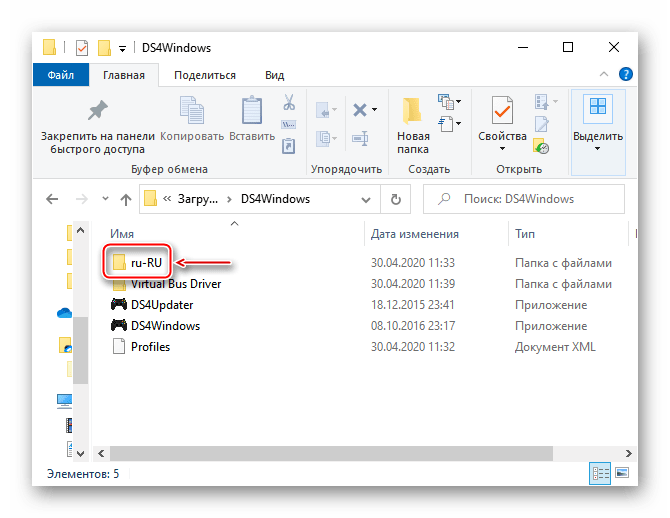Open Easy access dropdown arrow

click(458, 124)
